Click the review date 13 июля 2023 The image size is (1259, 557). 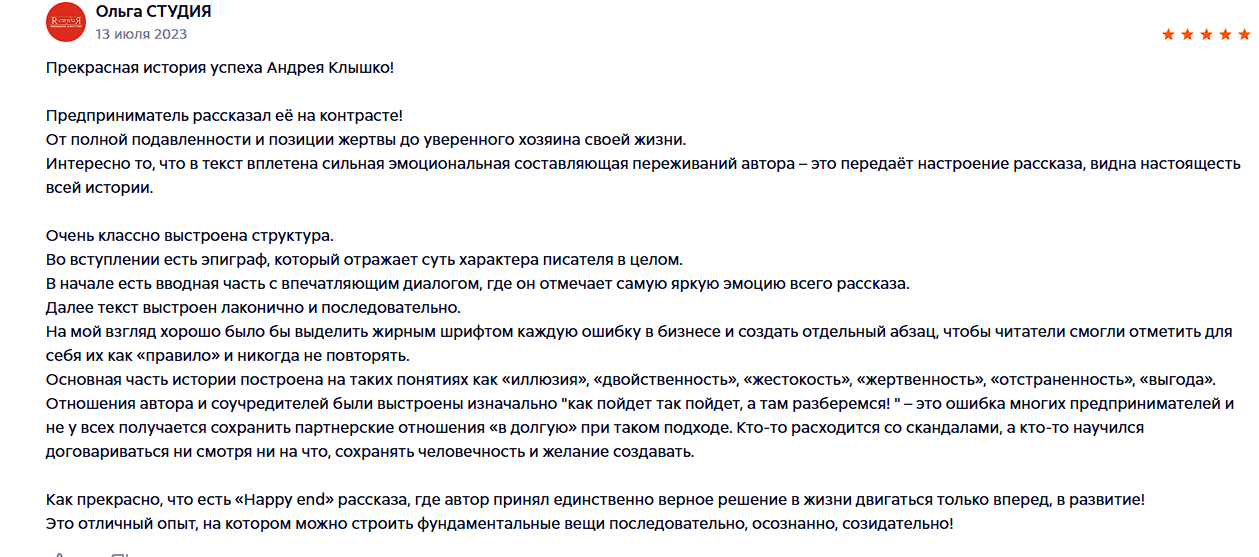click(x=141, y=34)
